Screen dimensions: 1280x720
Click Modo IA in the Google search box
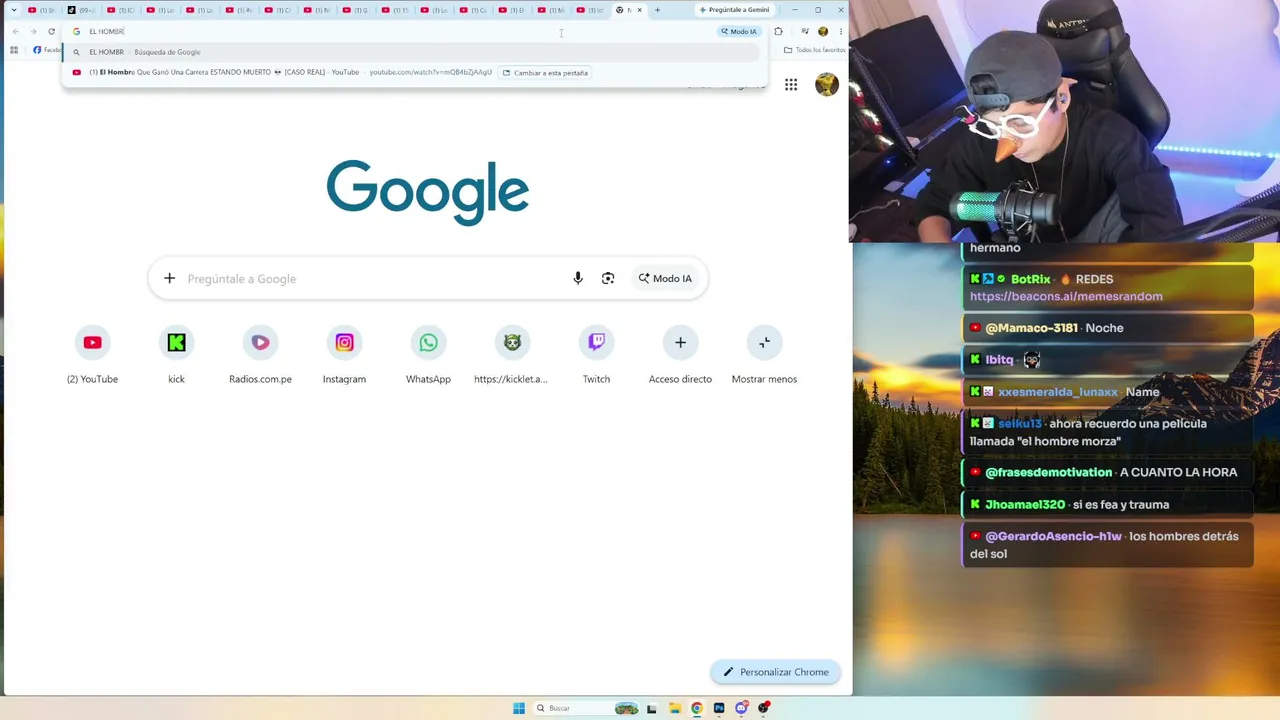[666, 278]
